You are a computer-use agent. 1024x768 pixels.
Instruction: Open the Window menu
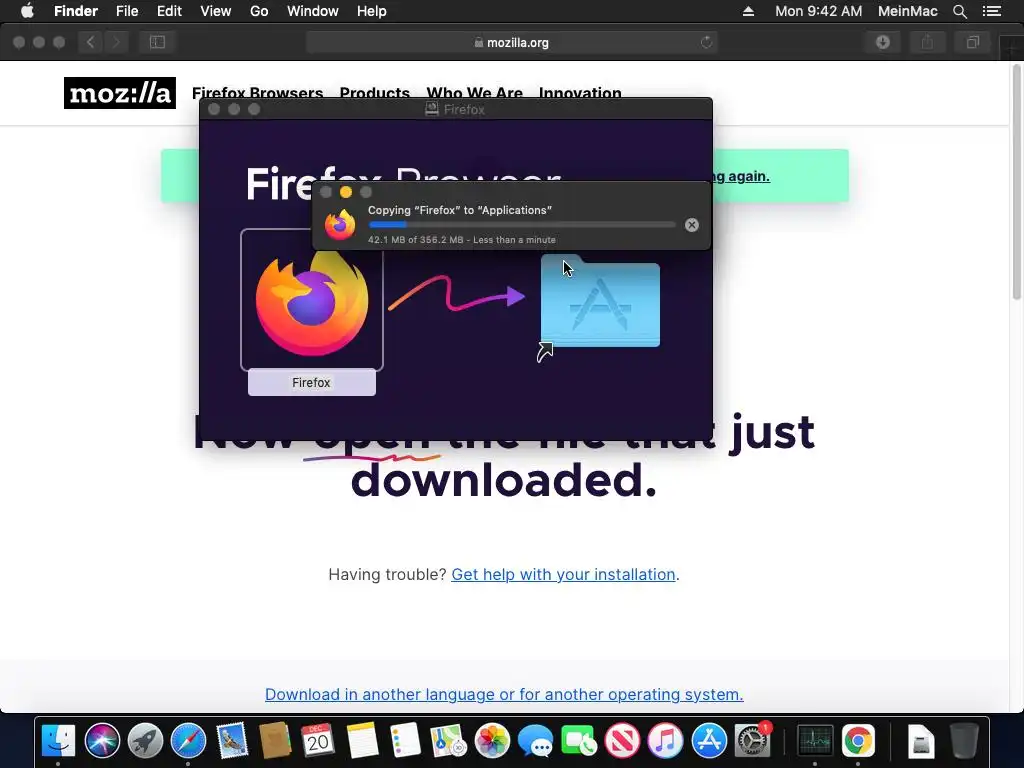point(313,11)
